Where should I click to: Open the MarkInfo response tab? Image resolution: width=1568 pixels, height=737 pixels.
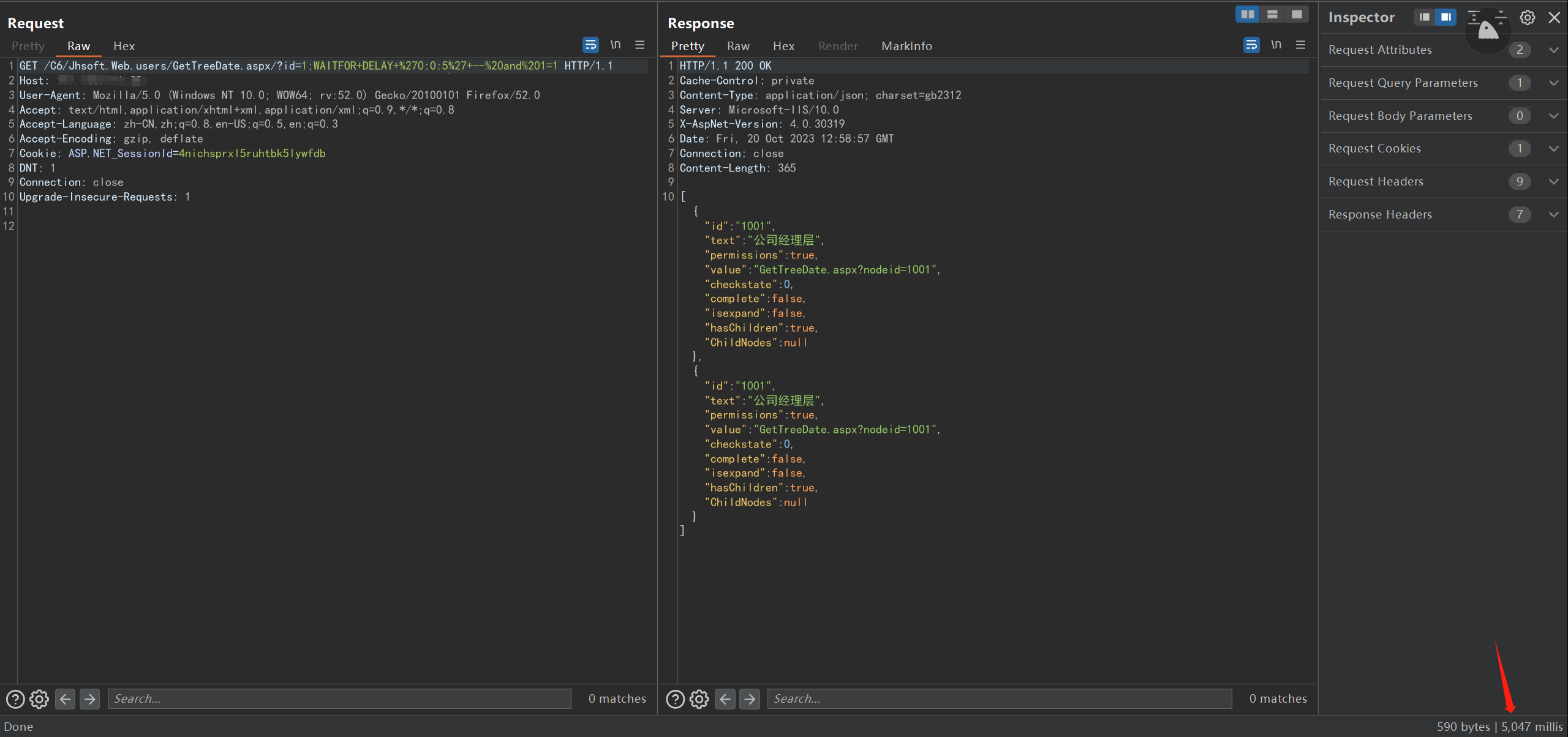coord(907,46)
